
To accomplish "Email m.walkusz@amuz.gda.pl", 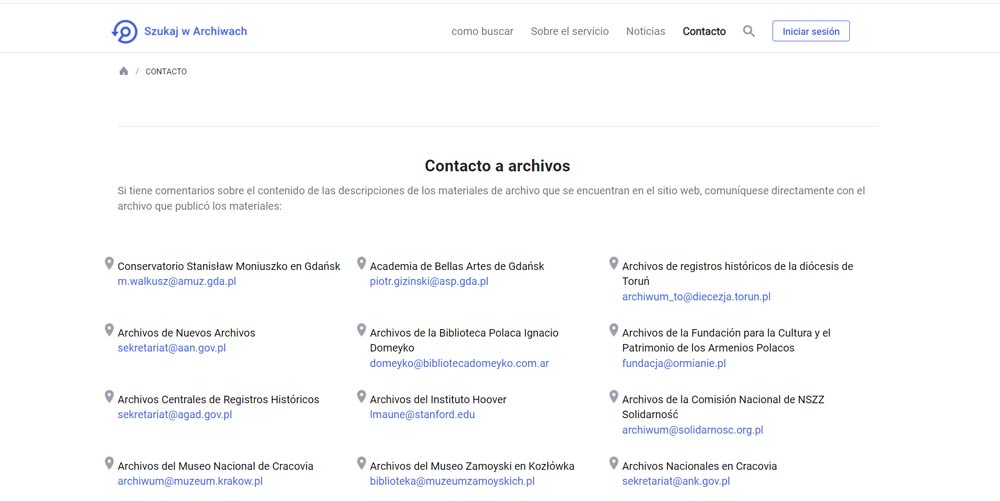I will (x=177, y=281).
